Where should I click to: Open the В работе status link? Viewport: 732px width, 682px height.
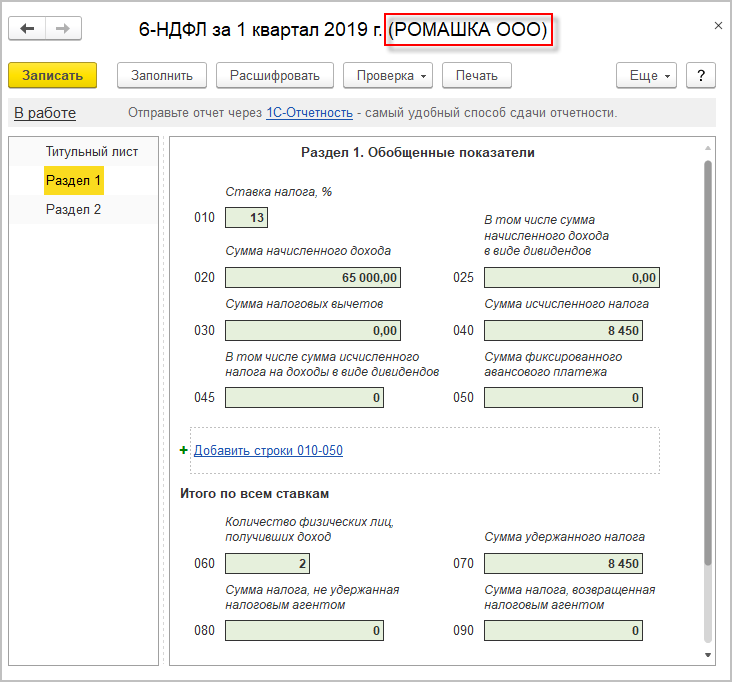45,113
